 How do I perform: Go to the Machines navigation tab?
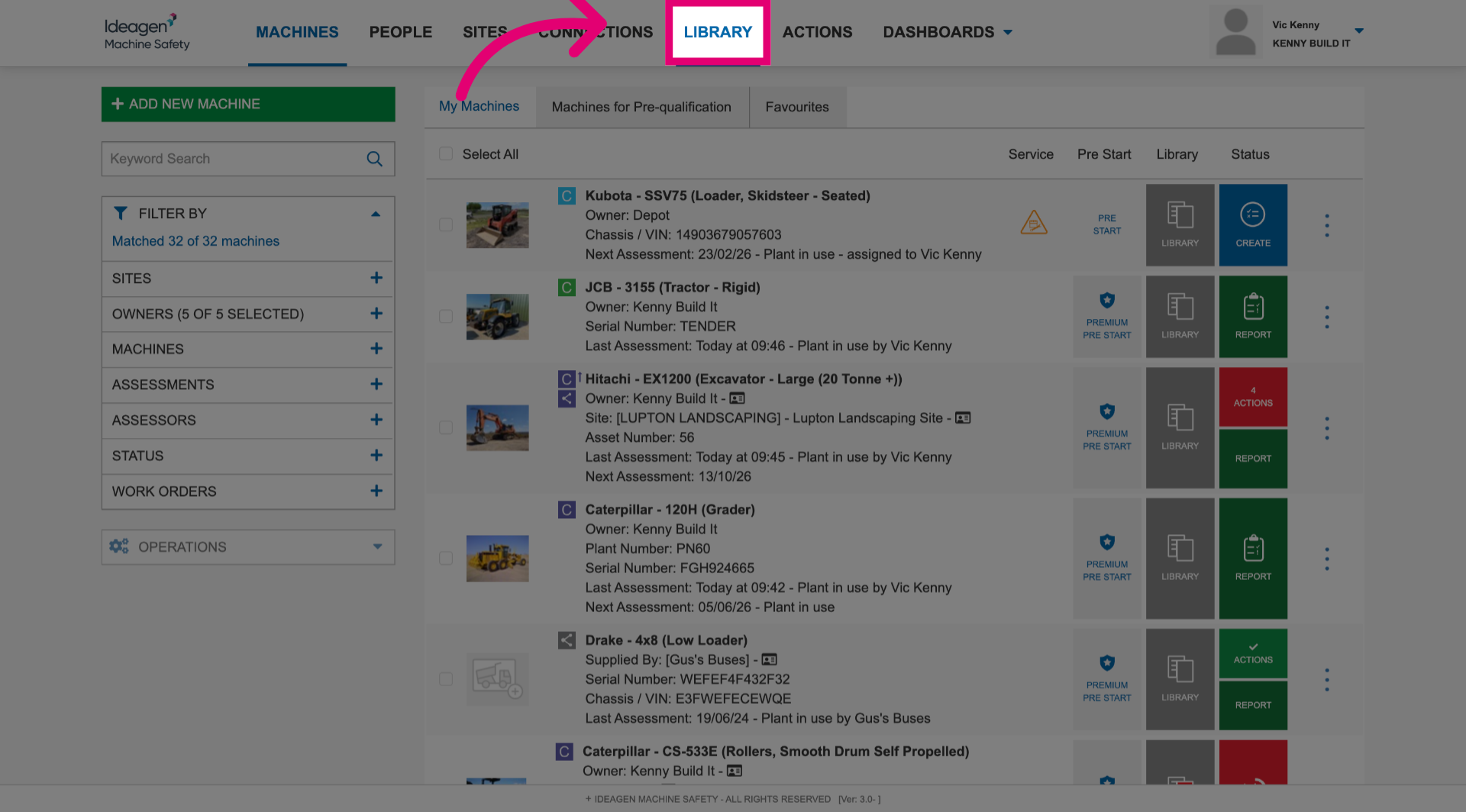click(297, 32)
